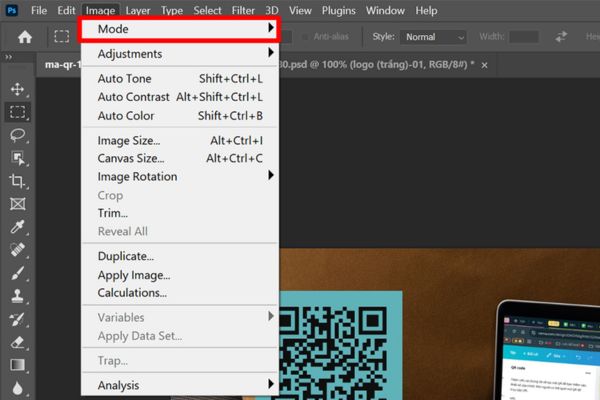Close the psd document tab
Screen dimensions: 600x400
coord(484,65)
